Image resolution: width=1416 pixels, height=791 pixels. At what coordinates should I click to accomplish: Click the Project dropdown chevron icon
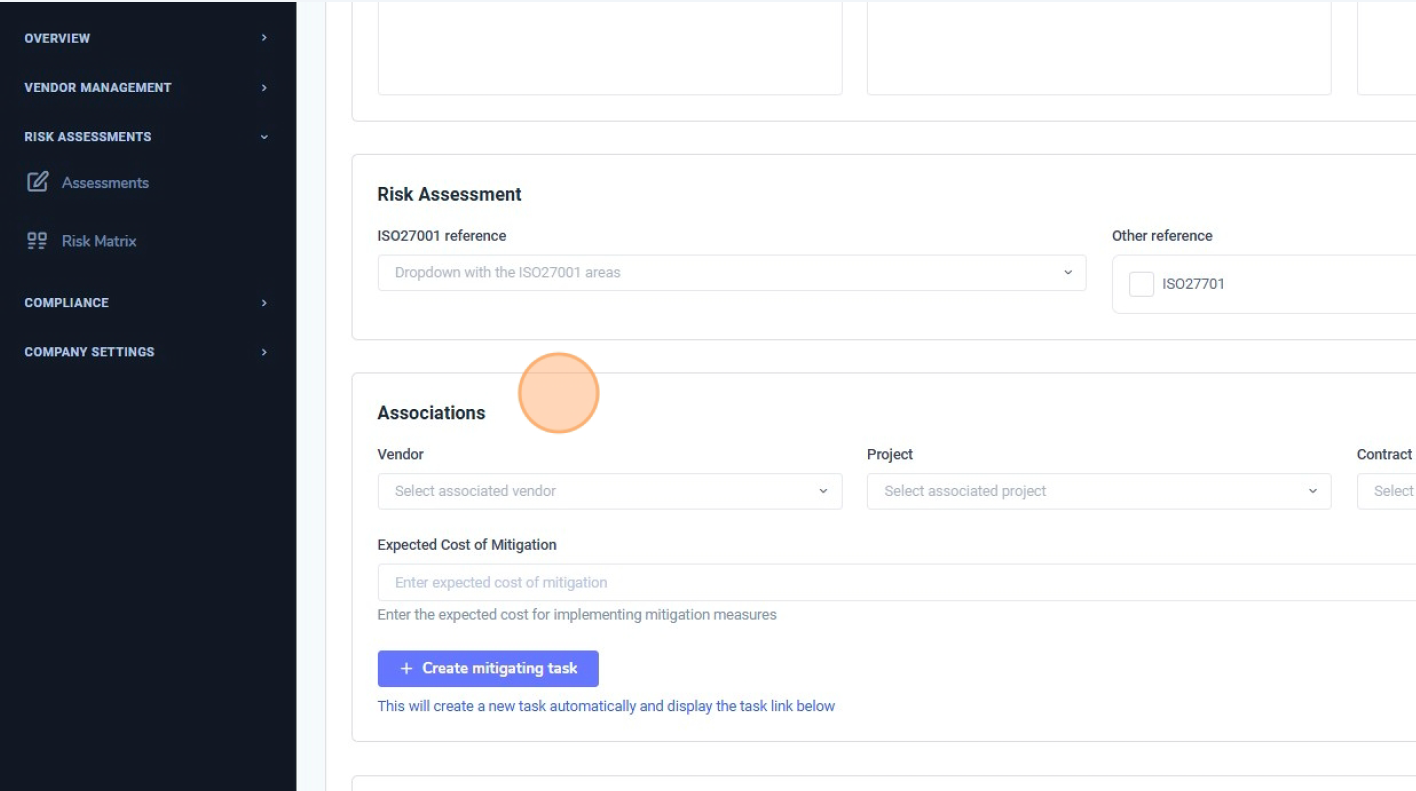coord(1313,491)
